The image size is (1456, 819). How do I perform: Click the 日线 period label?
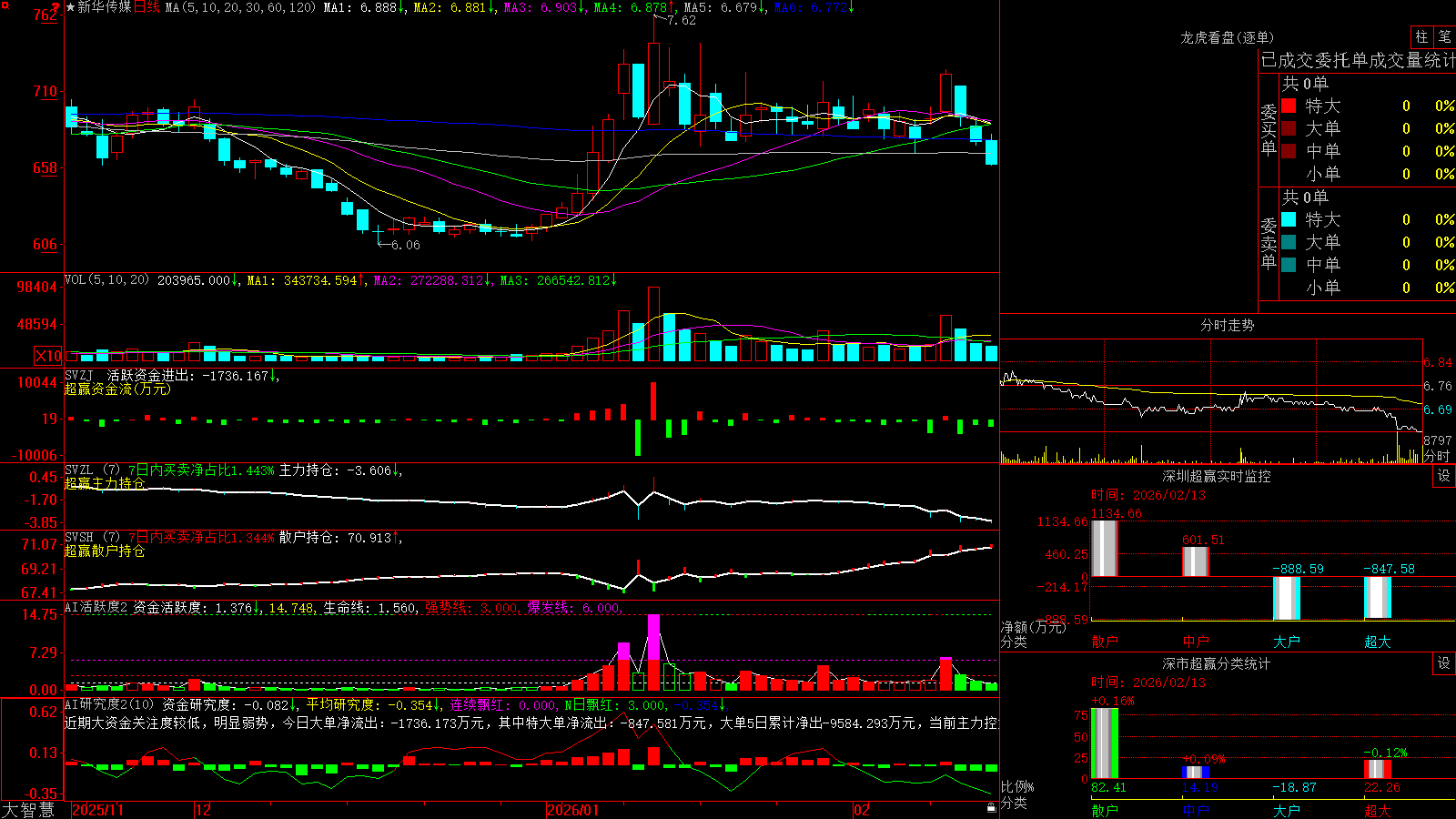point(147,7)
